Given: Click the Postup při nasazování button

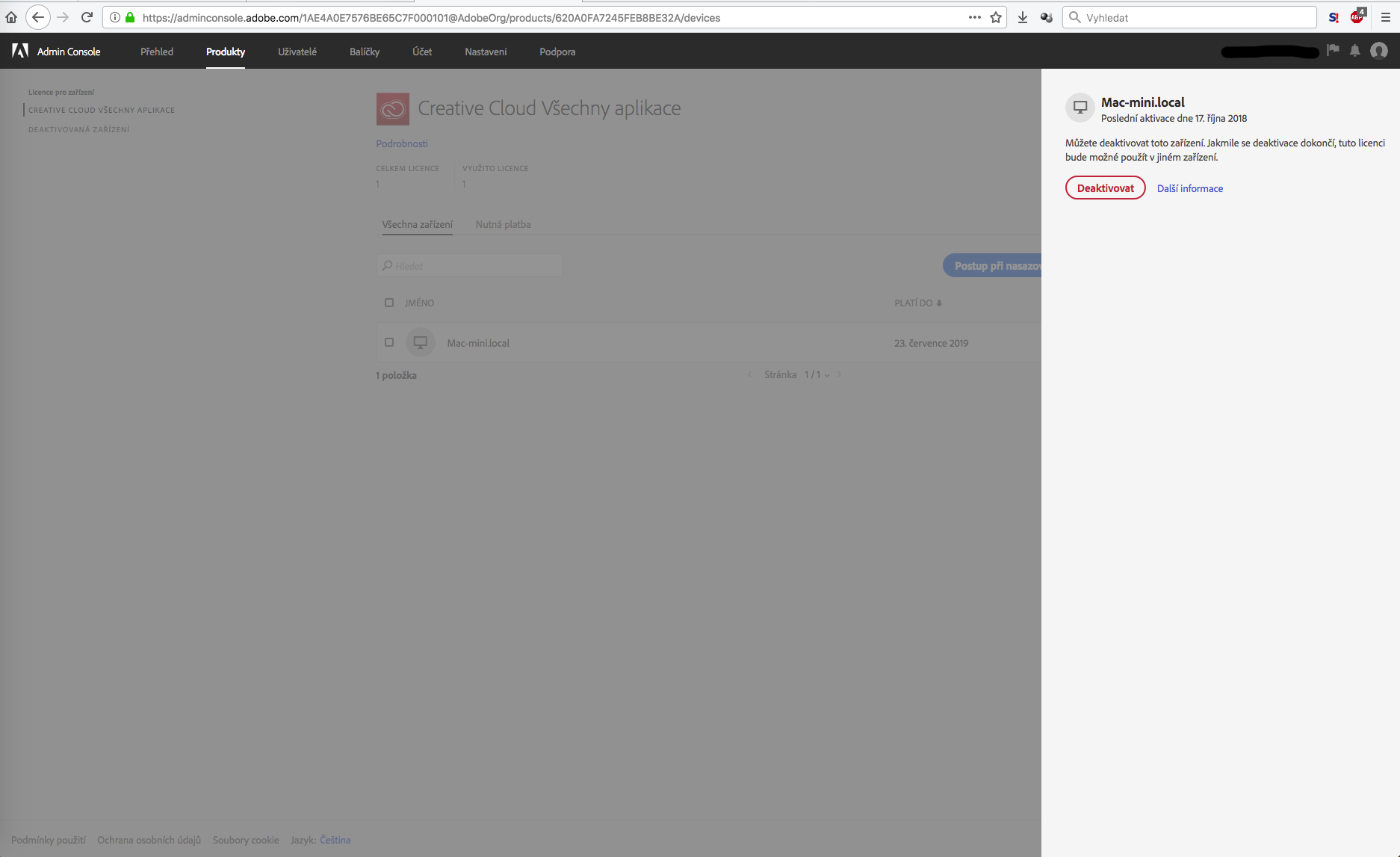Looking at the screenshot, I should click(x=992, y=266).
